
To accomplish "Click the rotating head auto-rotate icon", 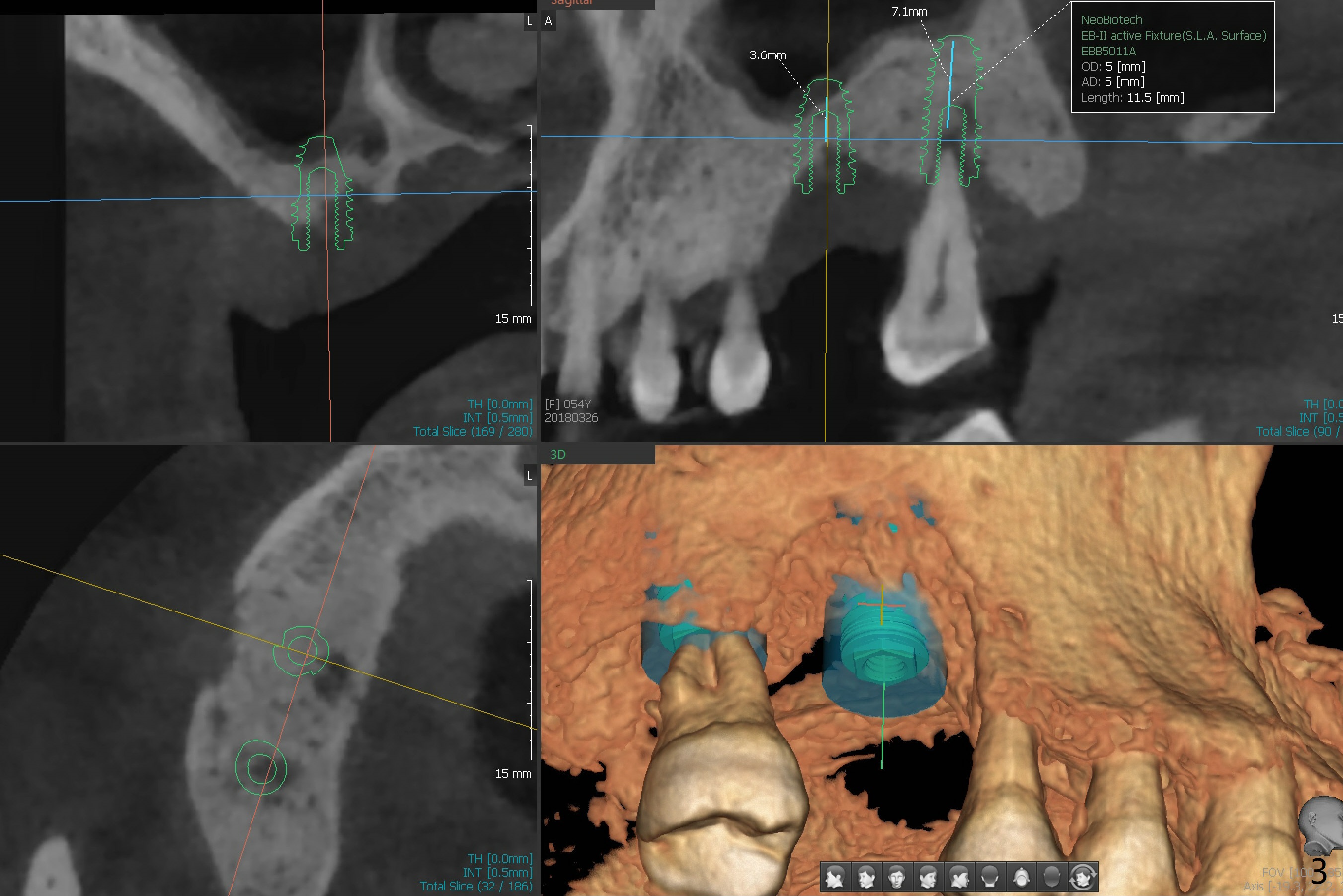I will click(x=1083, y=876).
